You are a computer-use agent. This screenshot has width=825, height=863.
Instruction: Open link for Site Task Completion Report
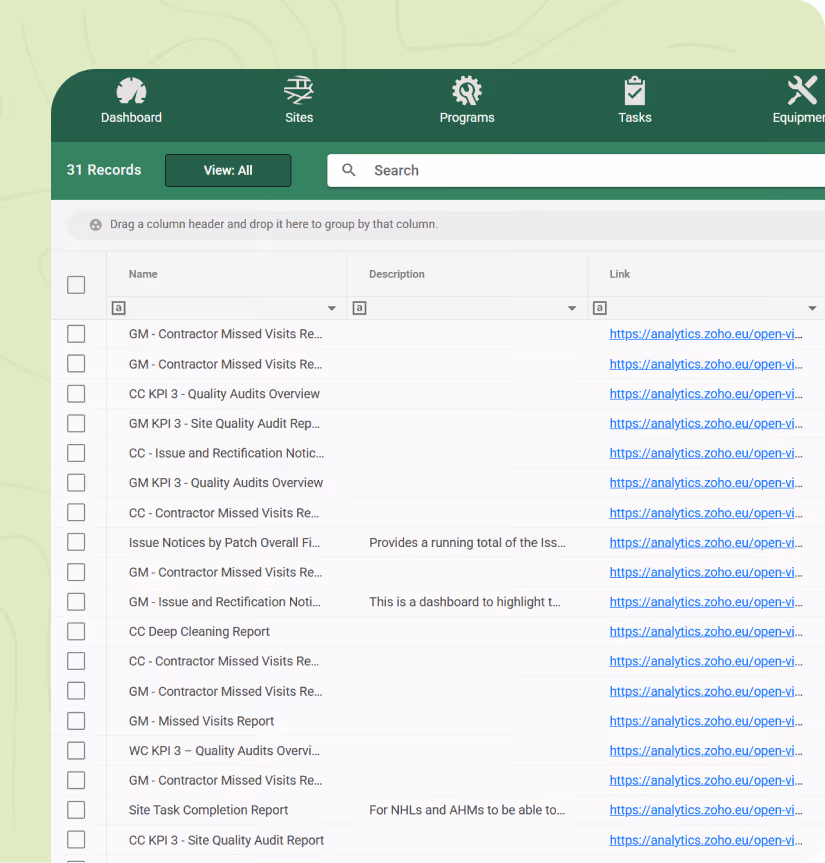706,810
